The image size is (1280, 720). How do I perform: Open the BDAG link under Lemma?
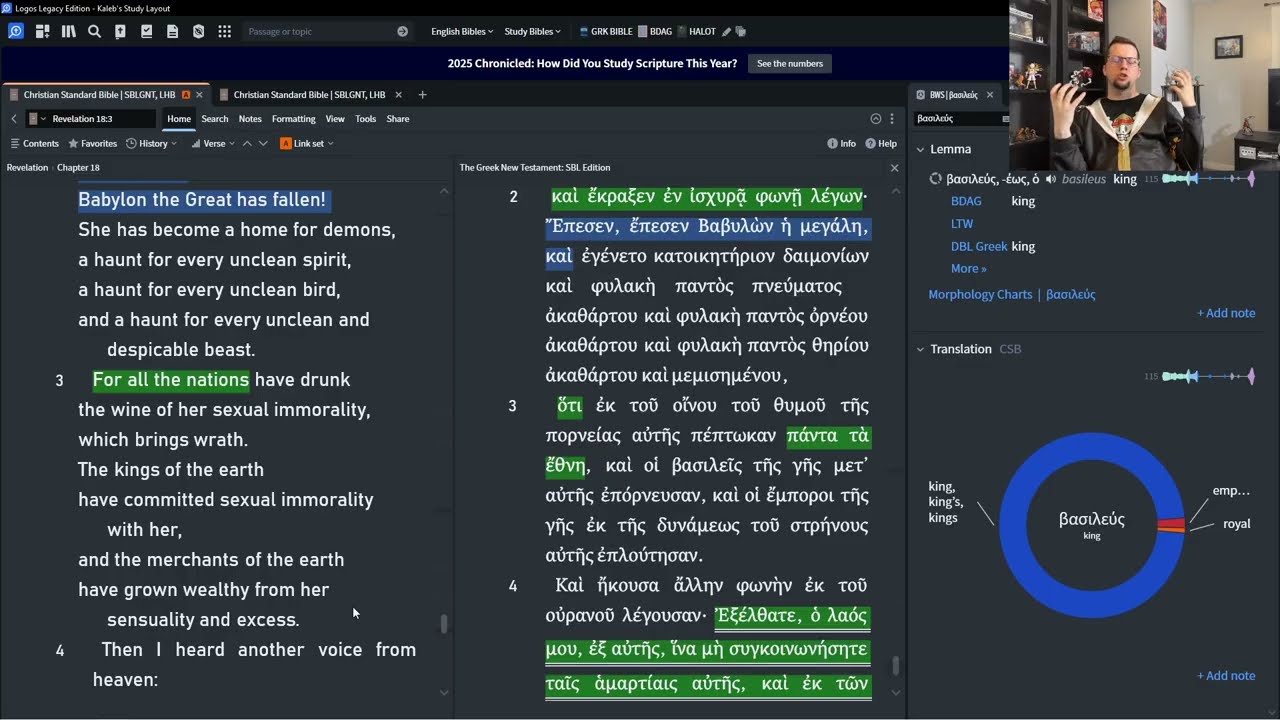coord(966,201)
